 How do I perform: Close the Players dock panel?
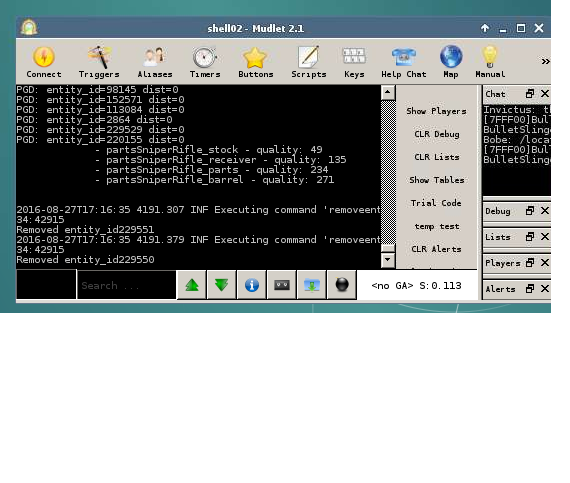545,263
